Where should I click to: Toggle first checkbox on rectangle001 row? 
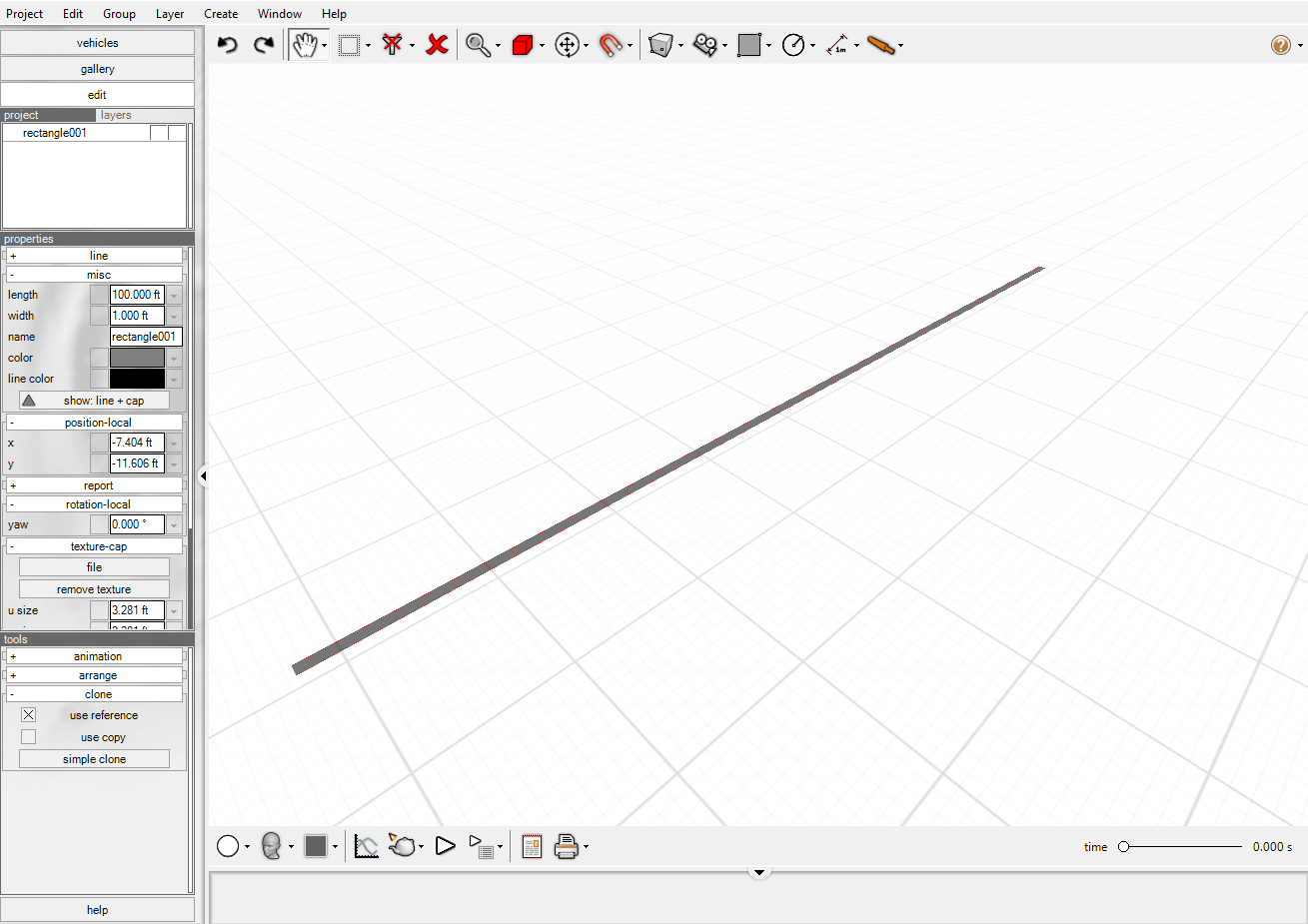(x=158, y=133)
